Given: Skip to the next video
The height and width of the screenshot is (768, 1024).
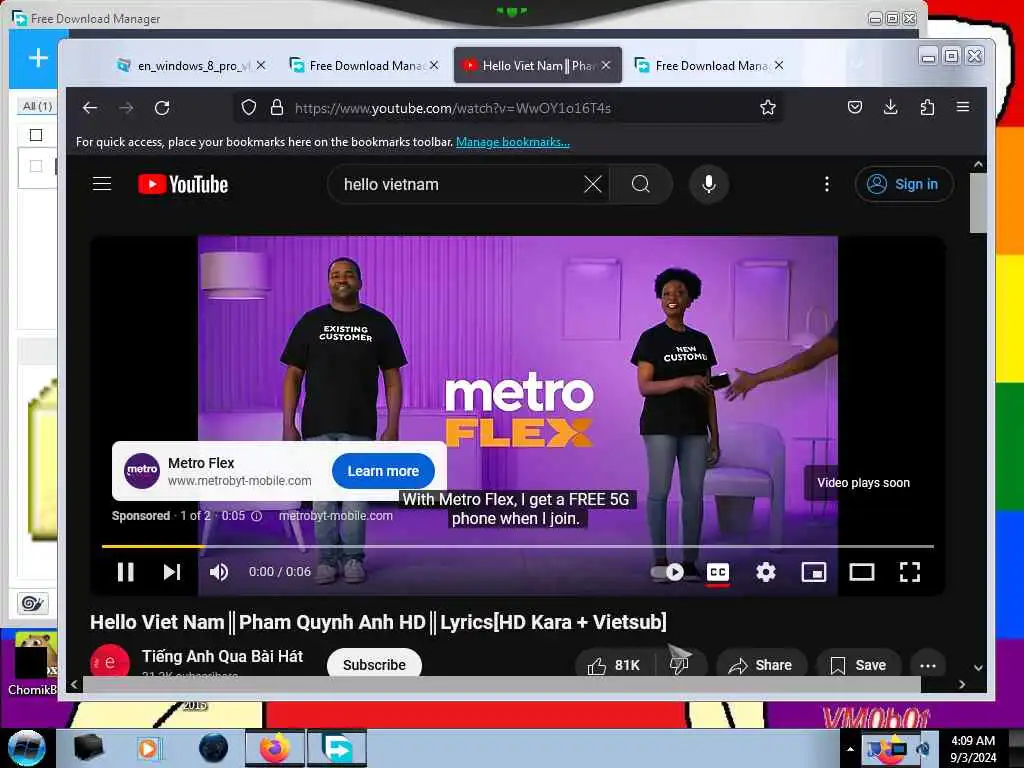Looking at the screenshot, I should (172, 572).
